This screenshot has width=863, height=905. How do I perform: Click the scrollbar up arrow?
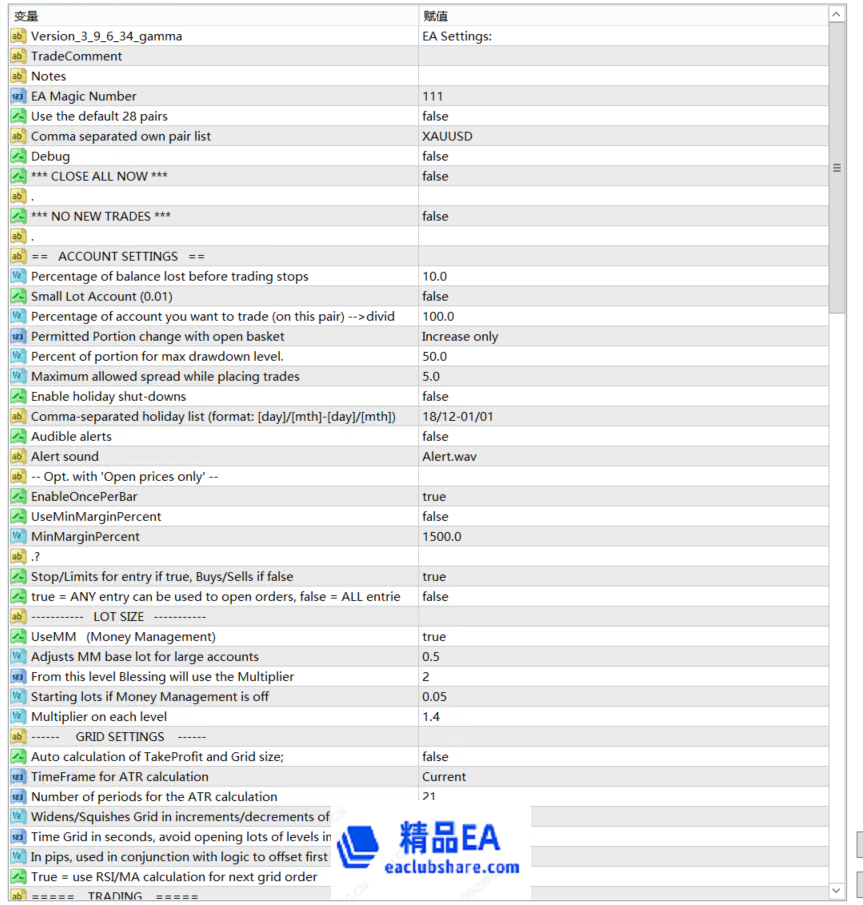tap(837, 15)
